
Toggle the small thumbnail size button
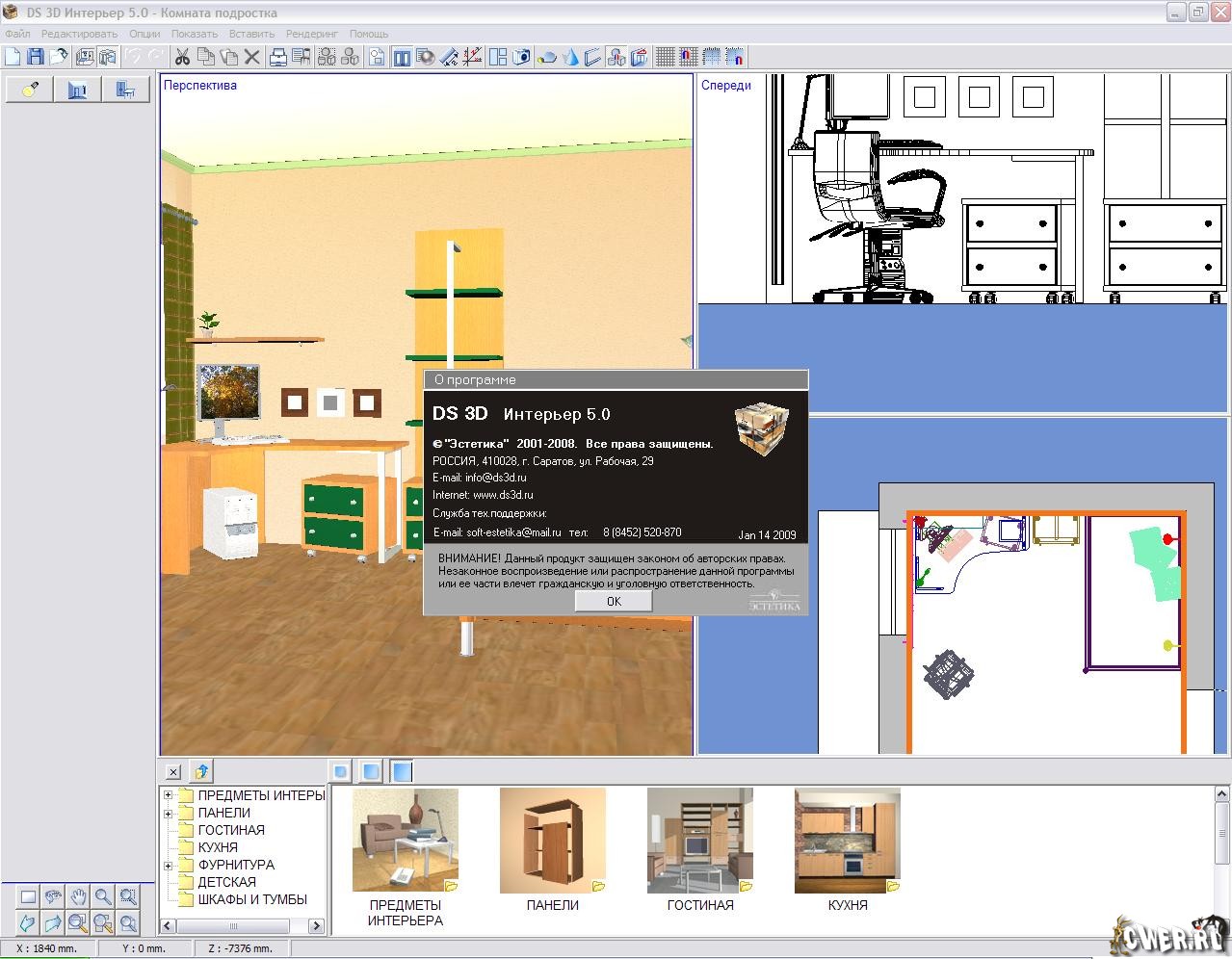coord(340,771)
